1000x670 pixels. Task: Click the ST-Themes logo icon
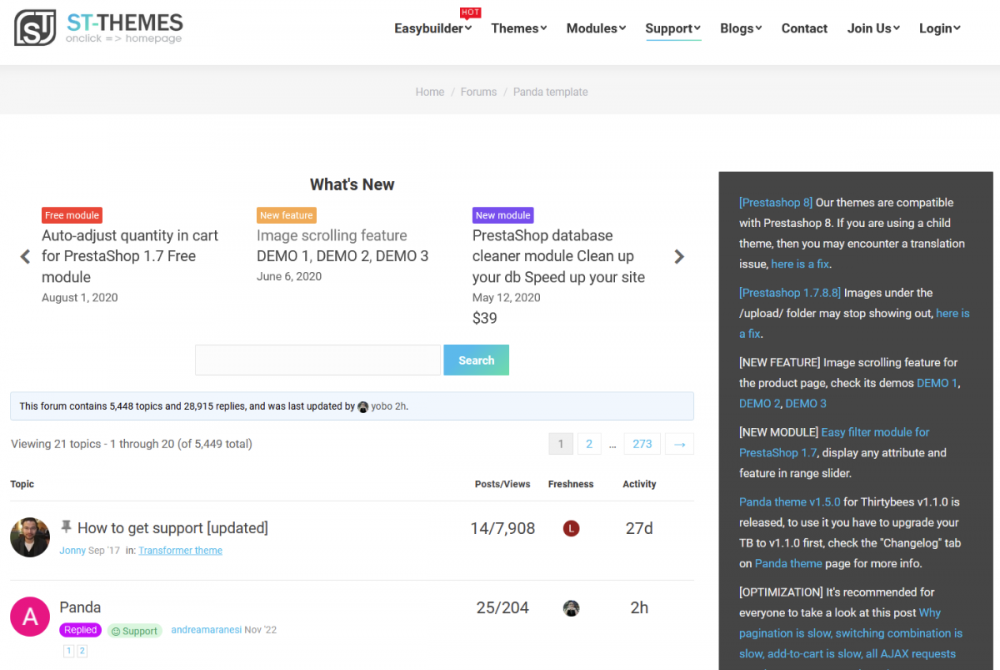coord(35,28)
